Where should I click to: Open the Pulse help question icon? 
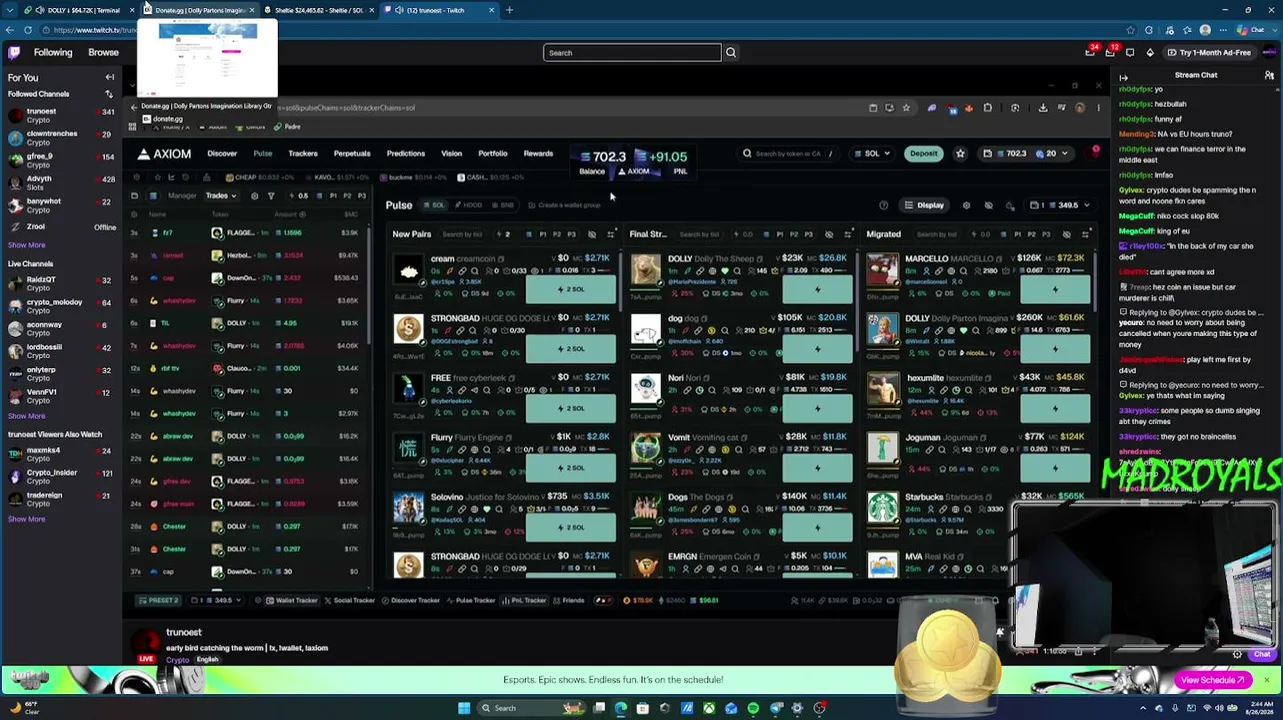point(883,205)
